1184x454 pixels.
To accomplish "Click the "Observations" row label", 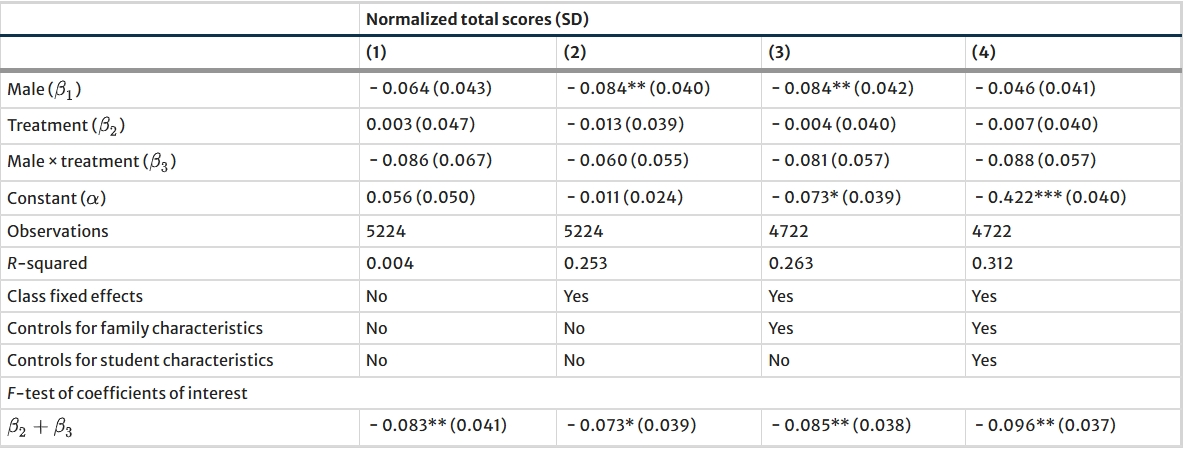I will (57, 231).
